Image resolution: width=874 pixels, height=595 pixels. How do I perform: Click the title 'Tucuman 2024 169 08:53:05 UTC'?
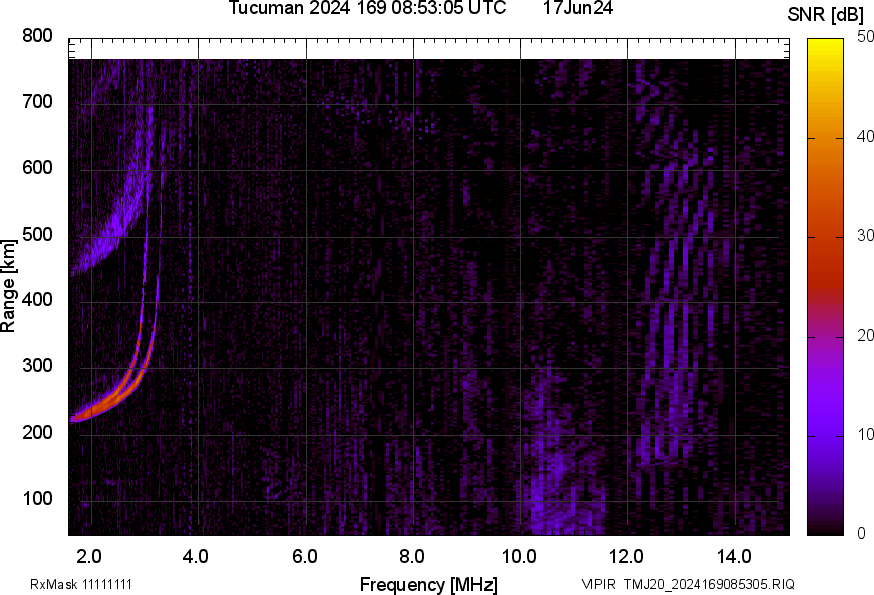pyautogui.click(x=367, y=8)
